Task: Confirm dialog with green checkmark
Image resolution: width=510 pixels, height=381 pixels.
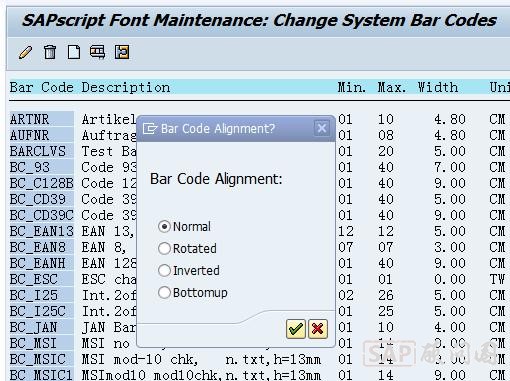Action: click(296, 329)
